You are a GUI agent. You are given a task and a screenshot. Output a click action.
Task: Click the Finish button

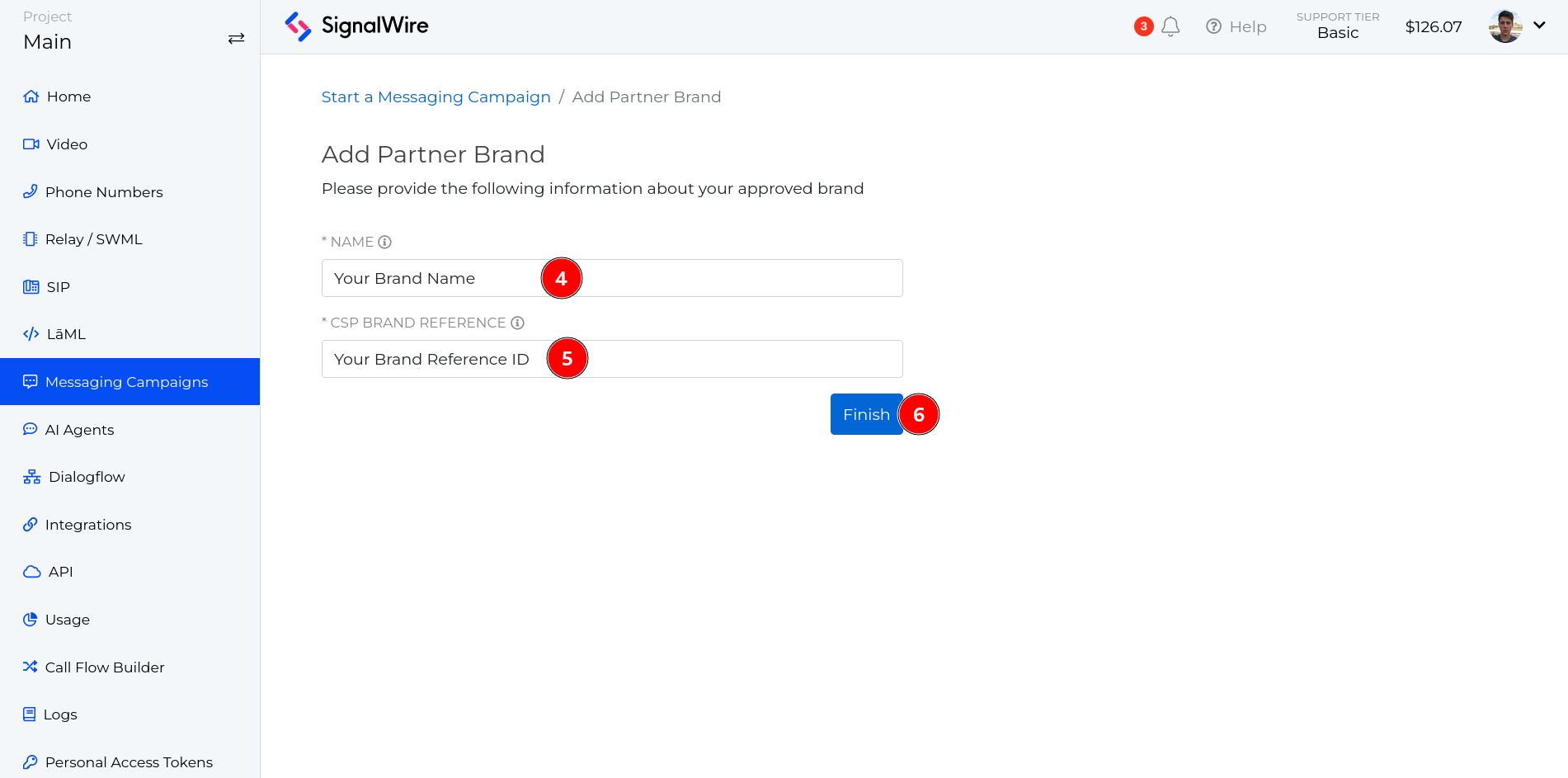click(x=866, y=413)
